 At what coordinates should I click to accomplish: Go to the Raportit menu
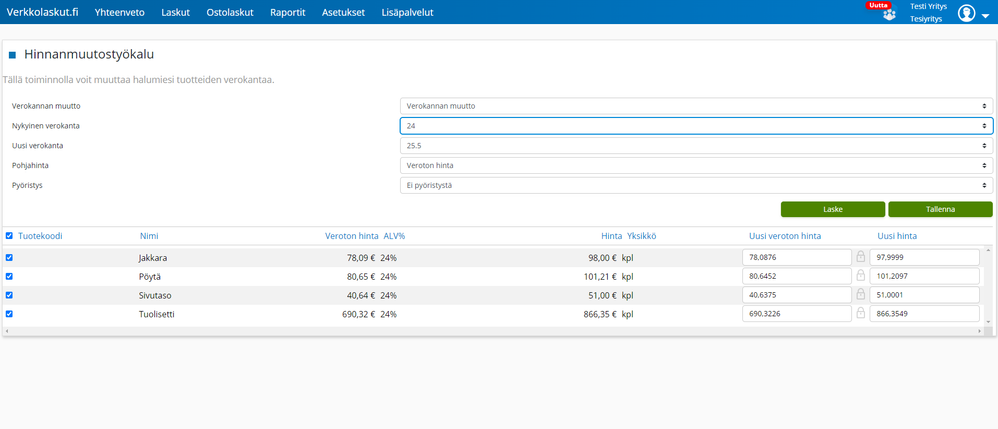(x=288, y=12)
